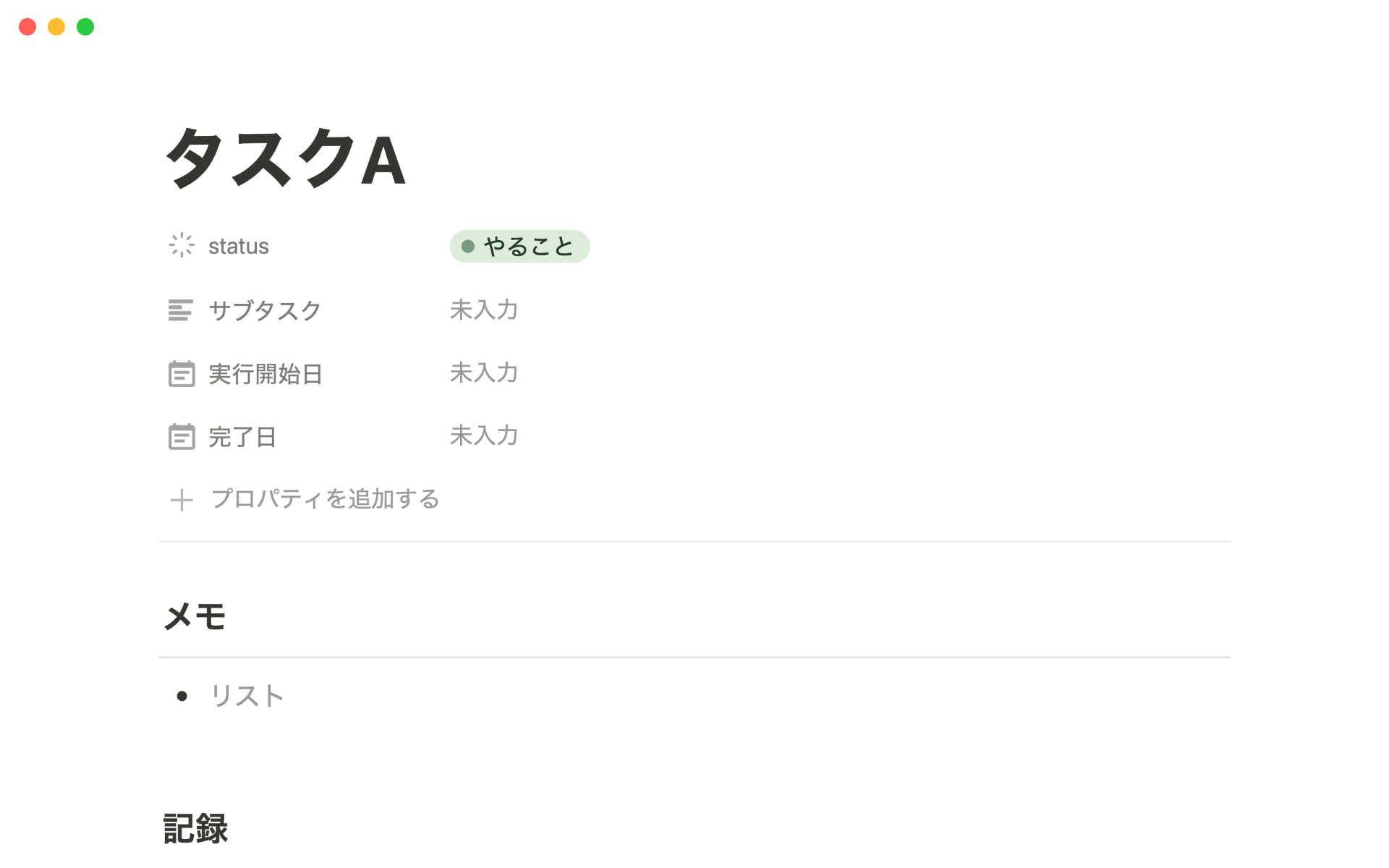Click the 実行開始日 property name
1389x868 pixels.
tap(265, 374)
